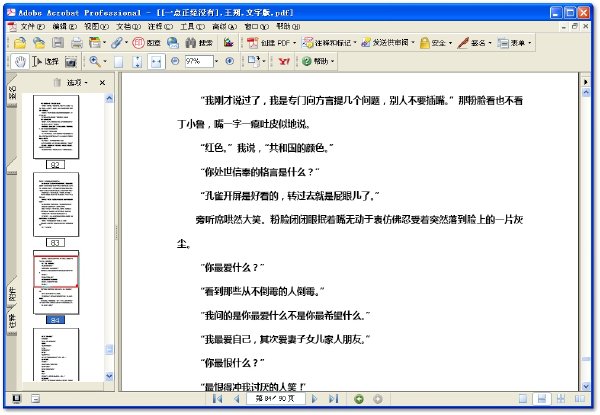This screenshot has width=600, height=415.
Task: Click the paperclip attach icon
Action: tap(117, 42)
